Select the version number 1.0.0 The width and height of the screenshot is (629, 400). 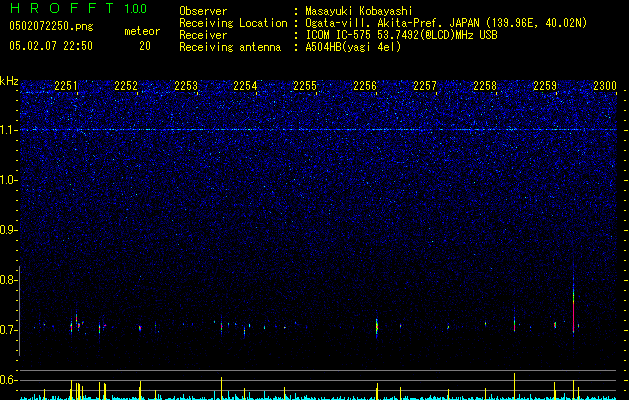(x=136, y=8)
